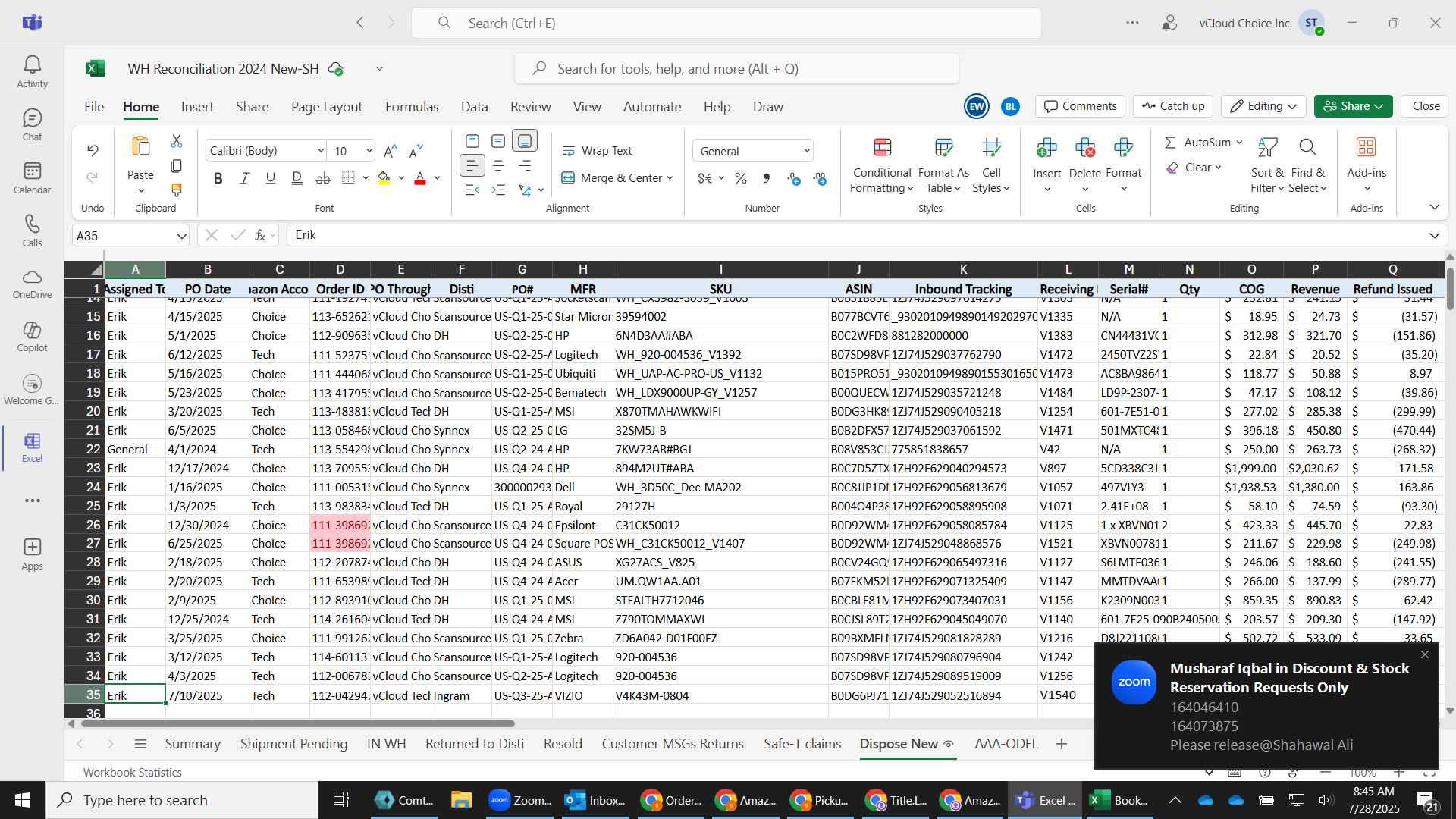Increase font size with grow icon
Viewport: 1456px width, 819px height.
pyautogui.click(x=391, y=151)
